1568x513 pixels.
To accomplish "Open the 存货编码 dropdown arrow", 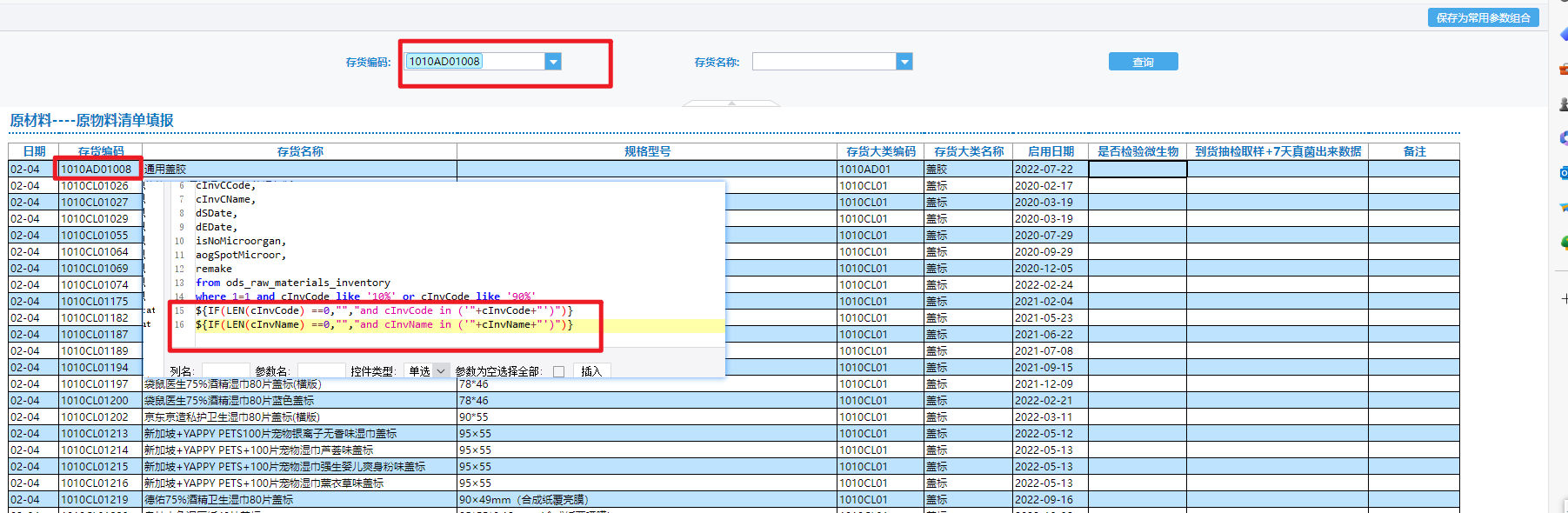I will [553, 62].
